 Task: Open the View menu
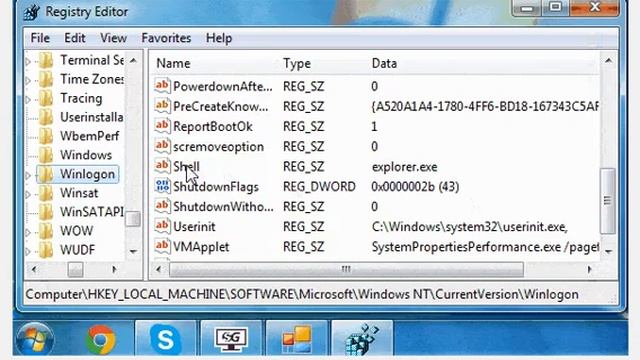pos(113,38)
